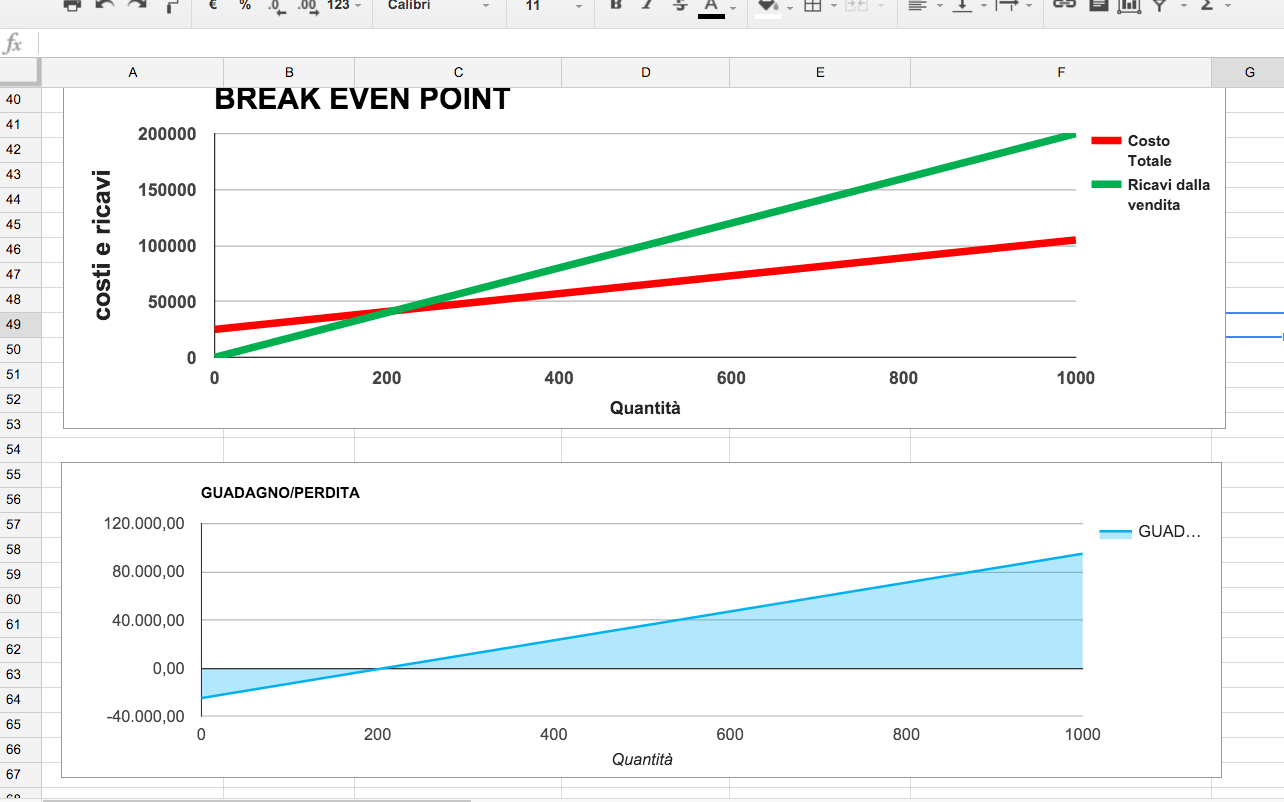This screenshot has height=802, width=1284.
Task: Choose a fill color with the paint bucket
Action: point(766,8)
